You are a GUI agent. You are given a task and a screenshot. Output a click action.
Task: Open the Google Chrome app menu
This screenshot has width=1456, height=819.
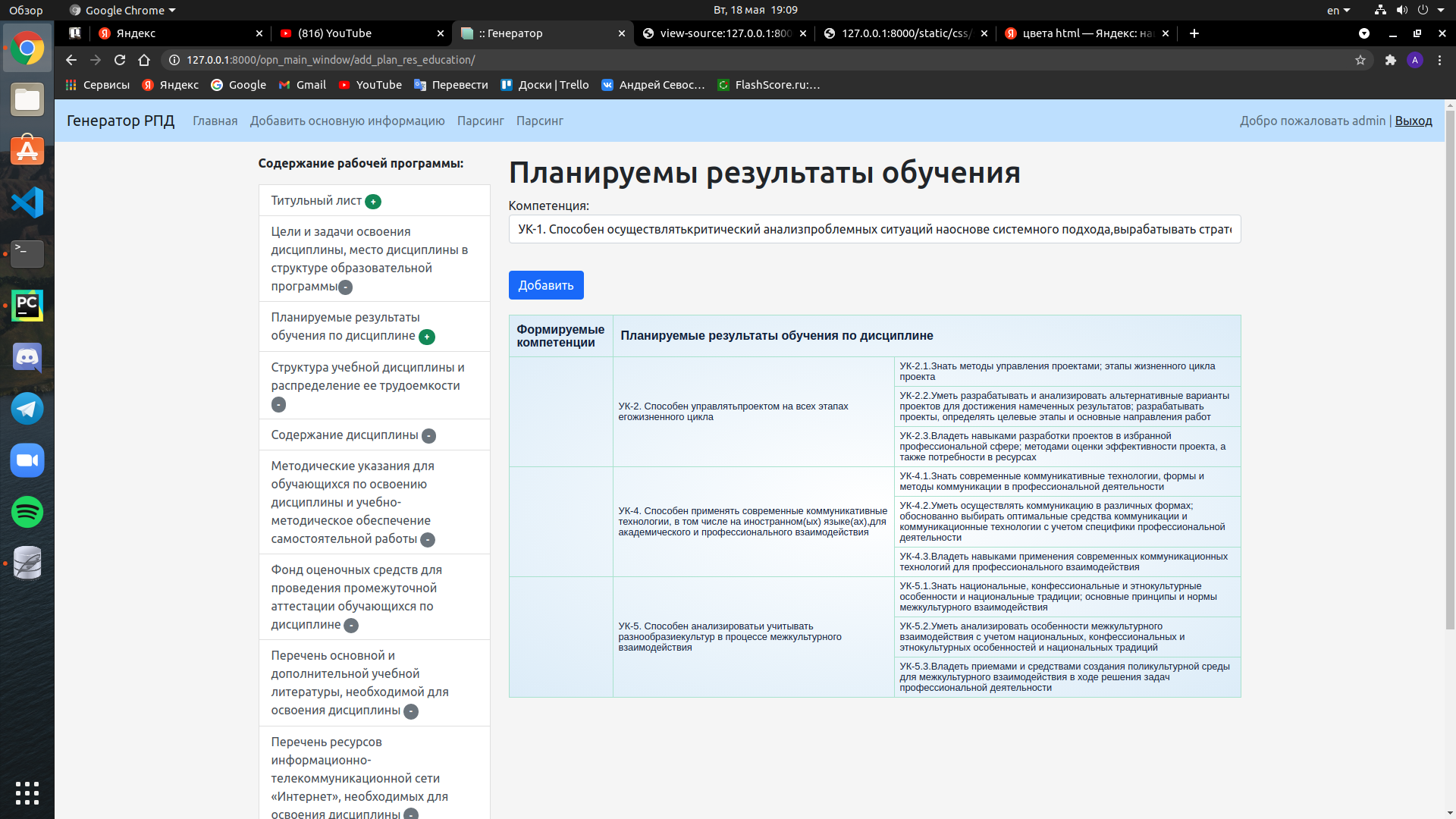(122, 10)
